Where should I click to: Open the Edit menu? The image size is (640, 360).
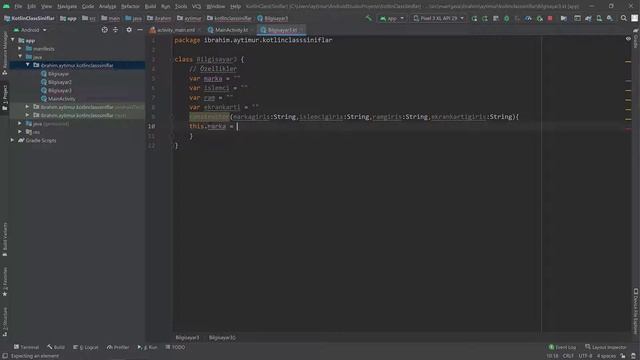click(x=31, y=6)
